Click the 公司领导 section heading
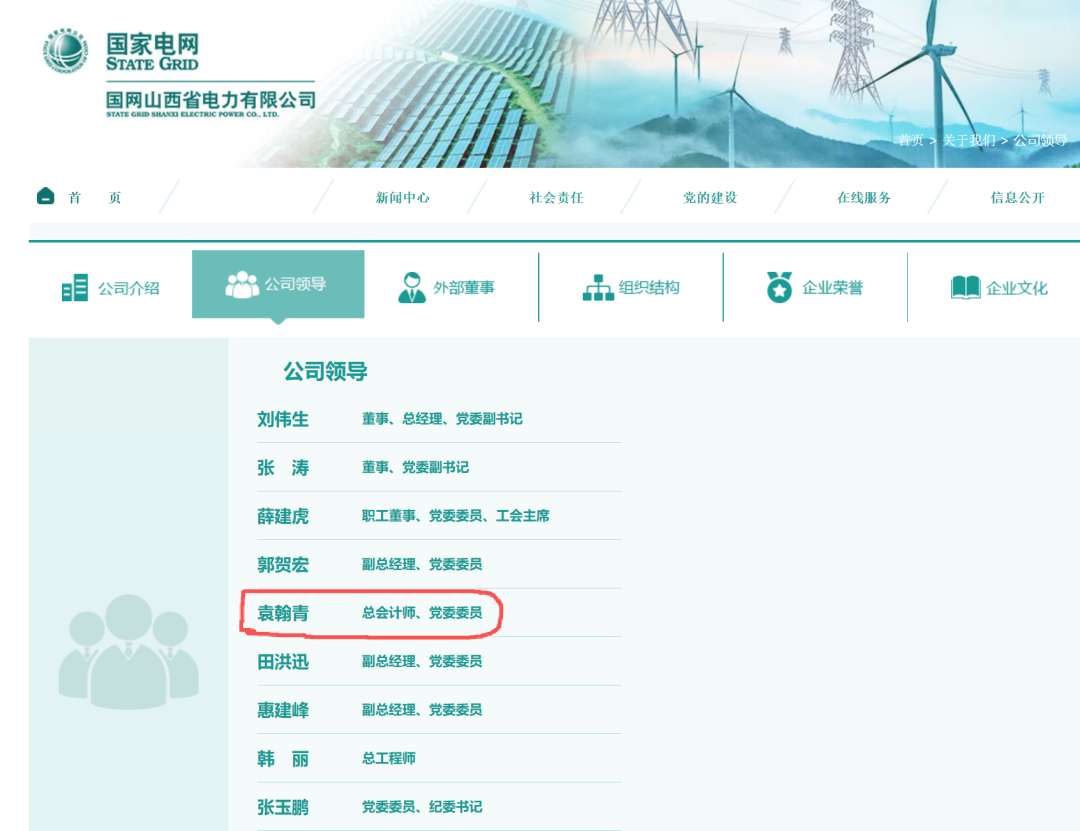 pyautogui.click(x=325, y=371)
